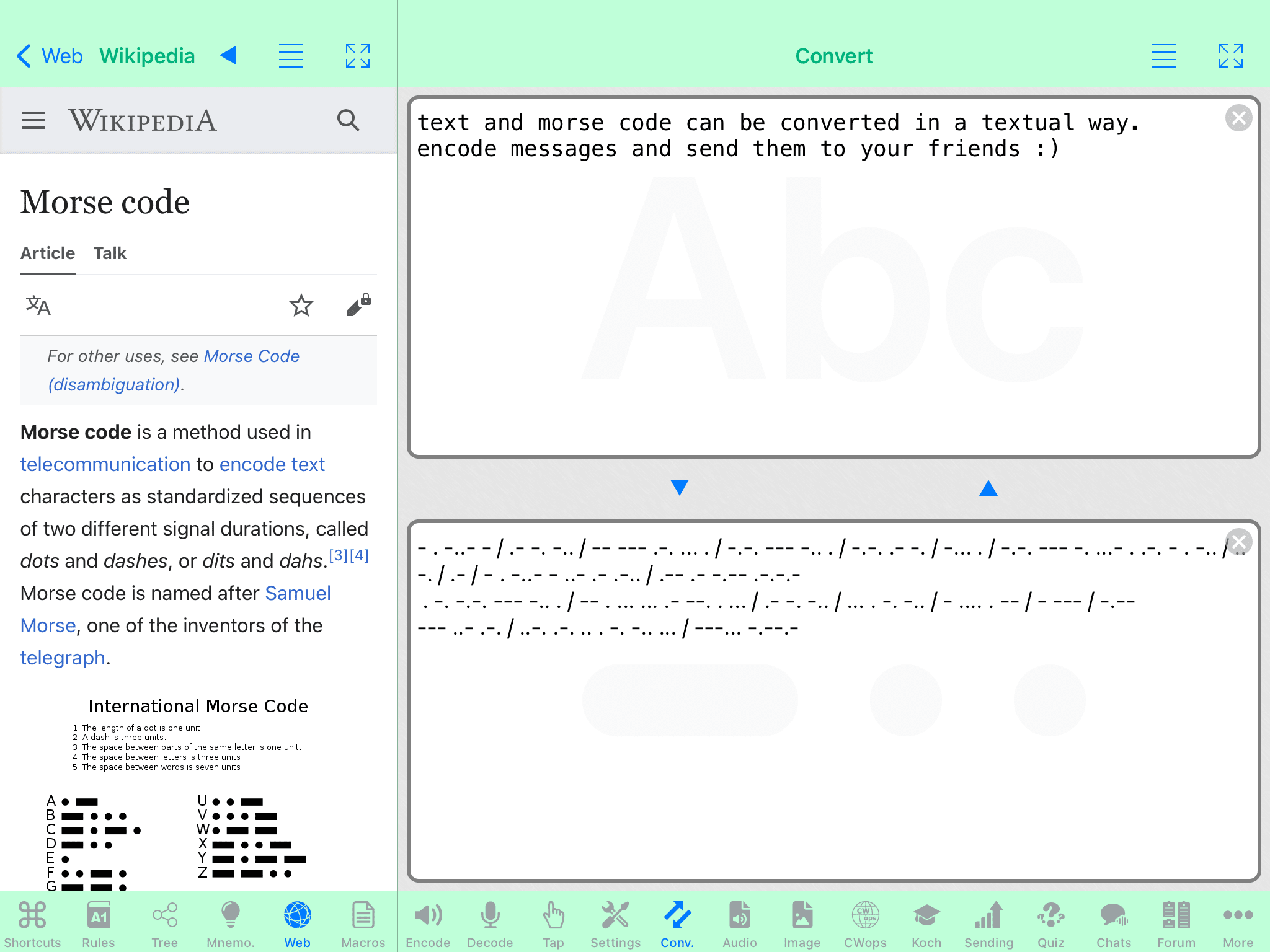Screen dimensions: 1270x952
Task: Tap the International Morse Code chart image
Action: pos(198,793)
